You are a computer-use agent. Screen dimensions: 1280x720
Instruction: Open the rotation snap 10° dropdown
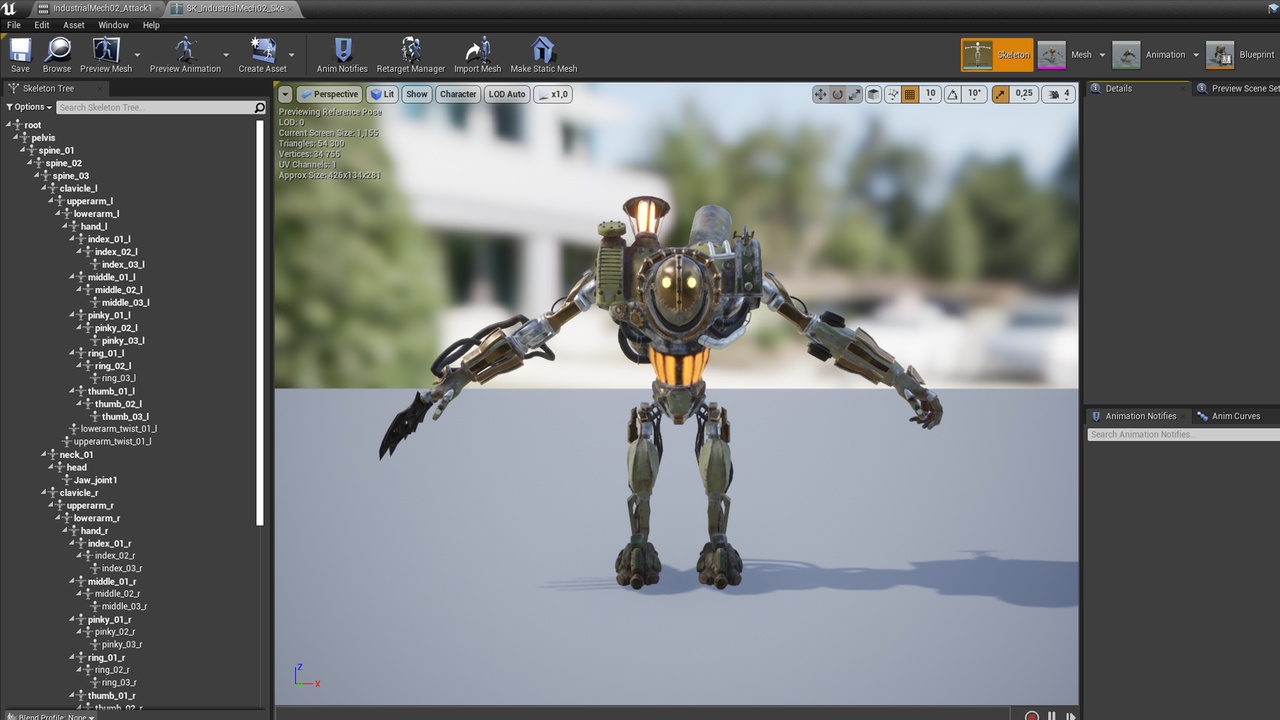tap(975, 94)
